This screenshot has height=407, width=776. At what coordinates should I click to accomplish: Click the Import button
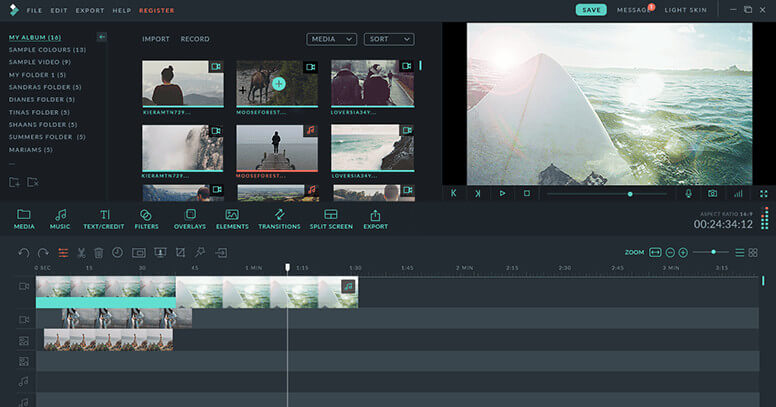coord(156,39)
